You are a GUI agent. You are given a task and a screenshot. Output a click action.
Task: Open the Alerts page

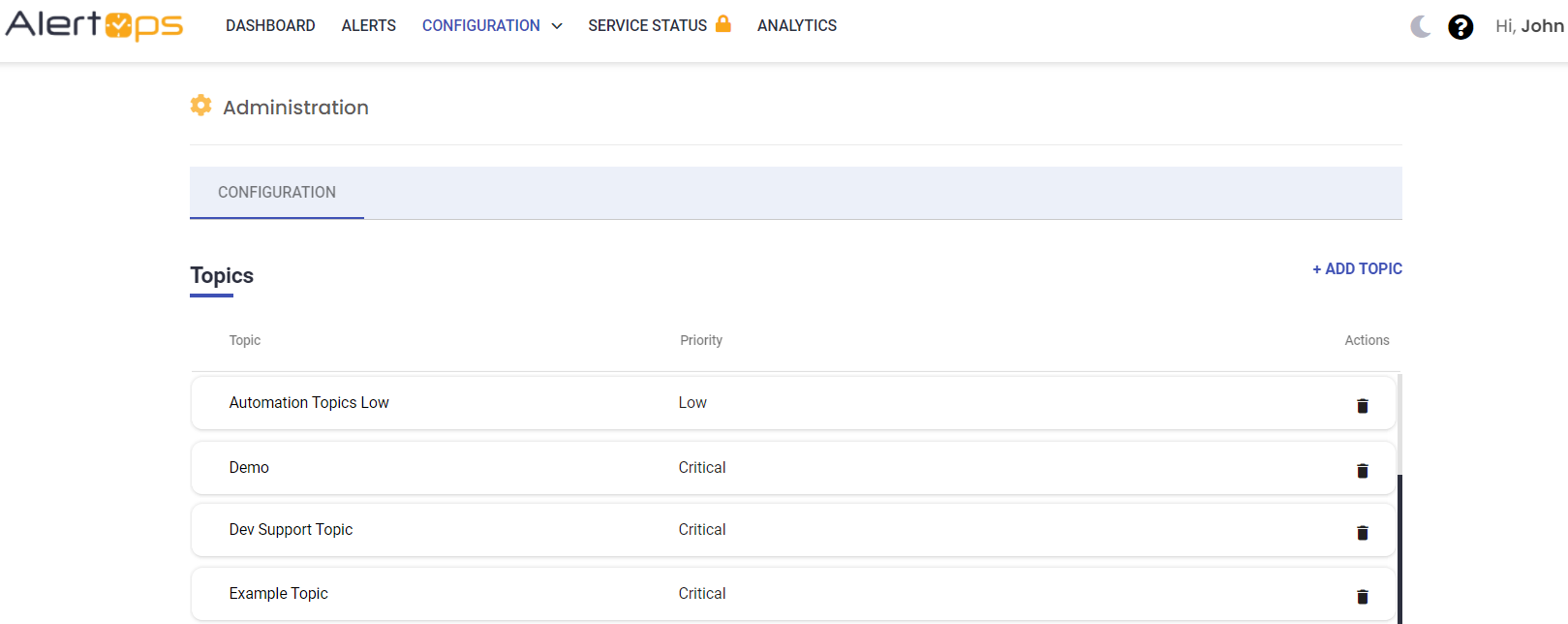tap(368, 26)
